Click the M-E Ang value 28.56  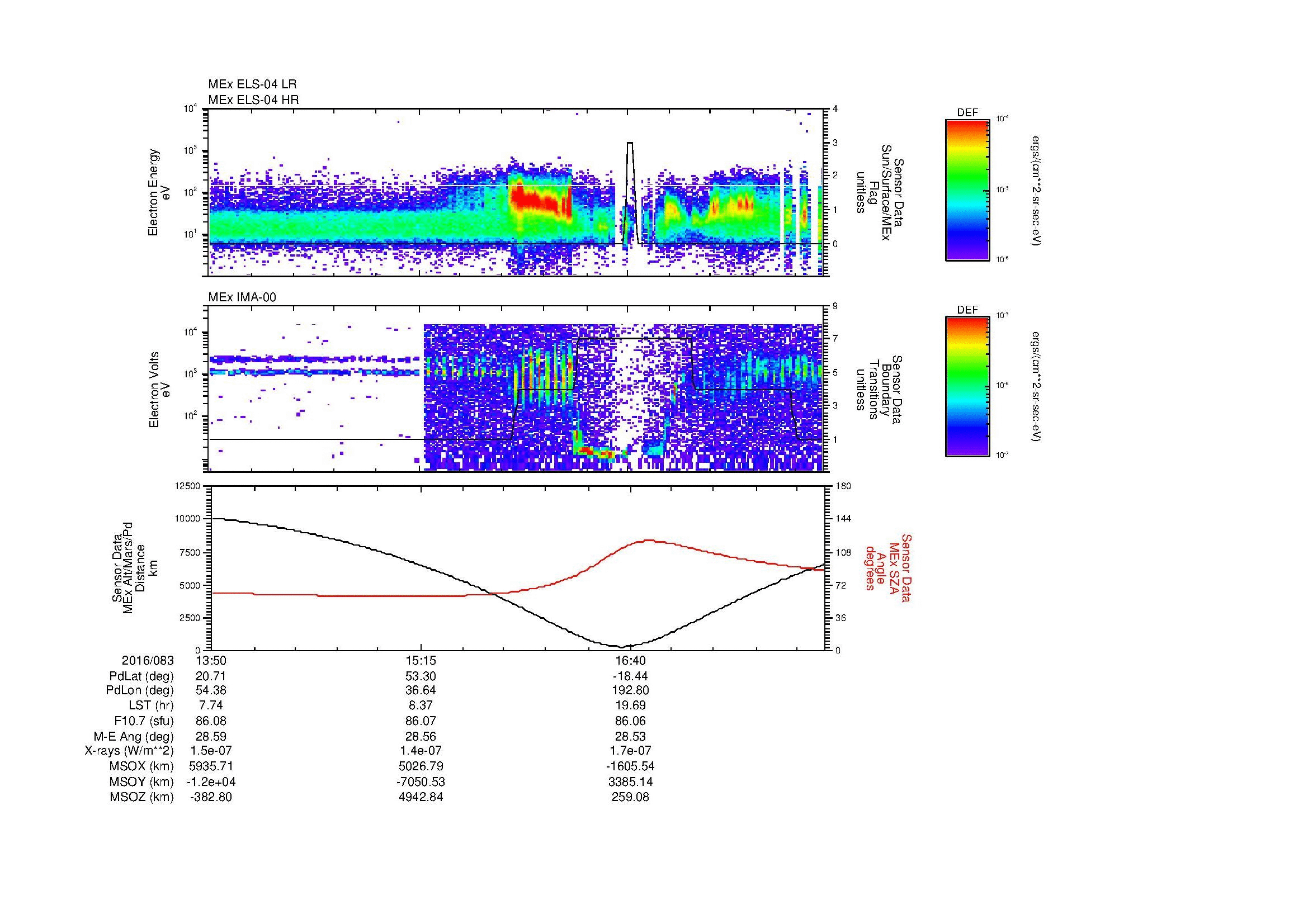point(421,736)
